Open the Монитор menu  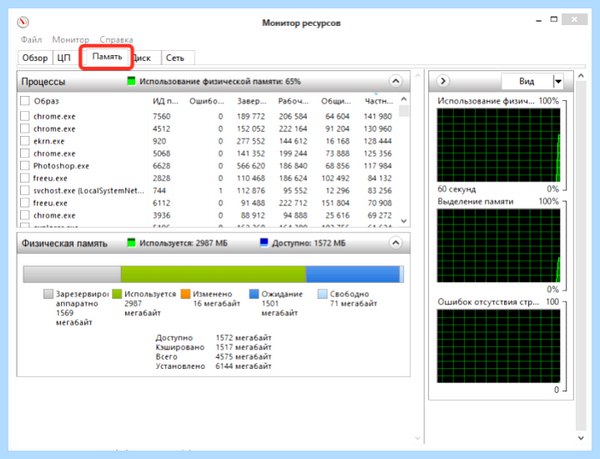pyautogui.click(x=70, y=40)
